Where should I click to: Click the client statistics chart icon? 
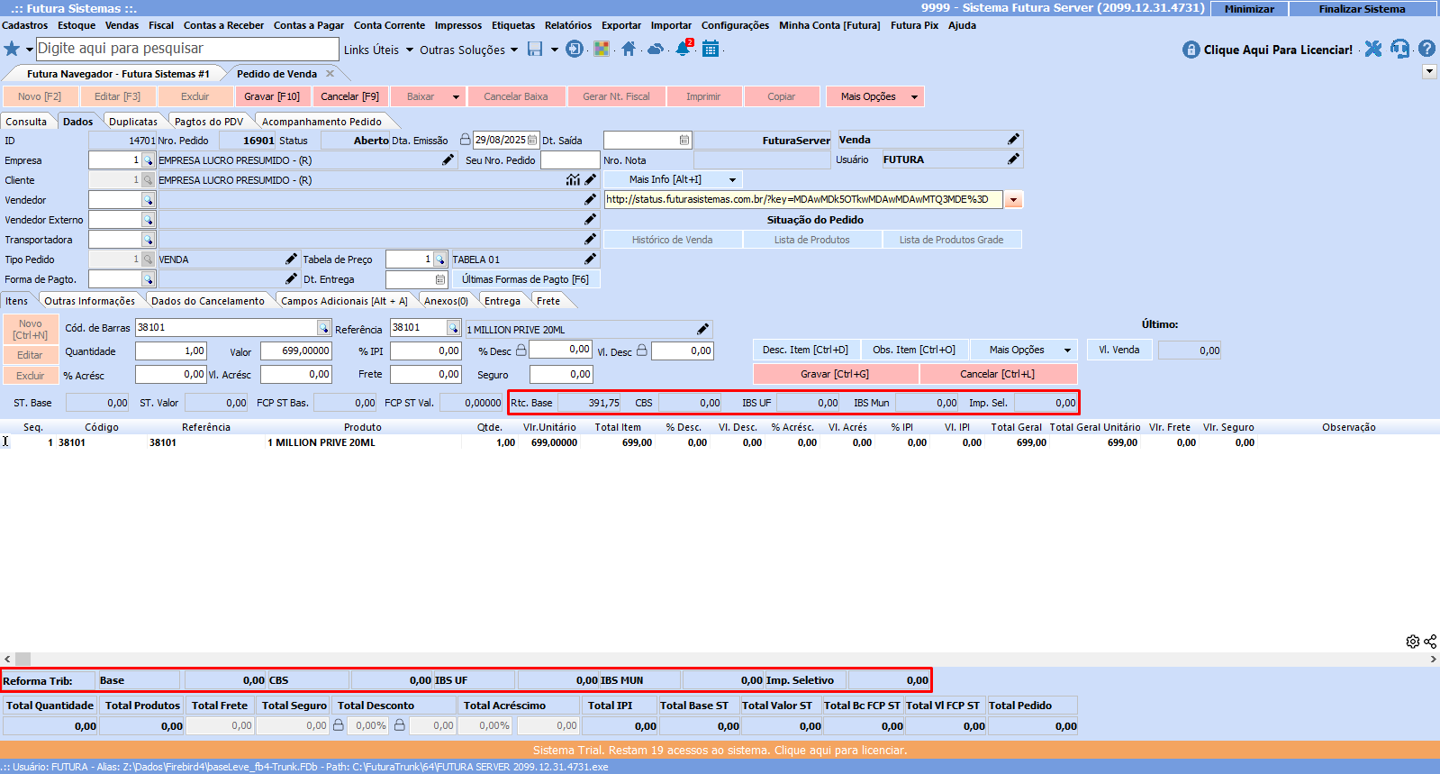573,180
